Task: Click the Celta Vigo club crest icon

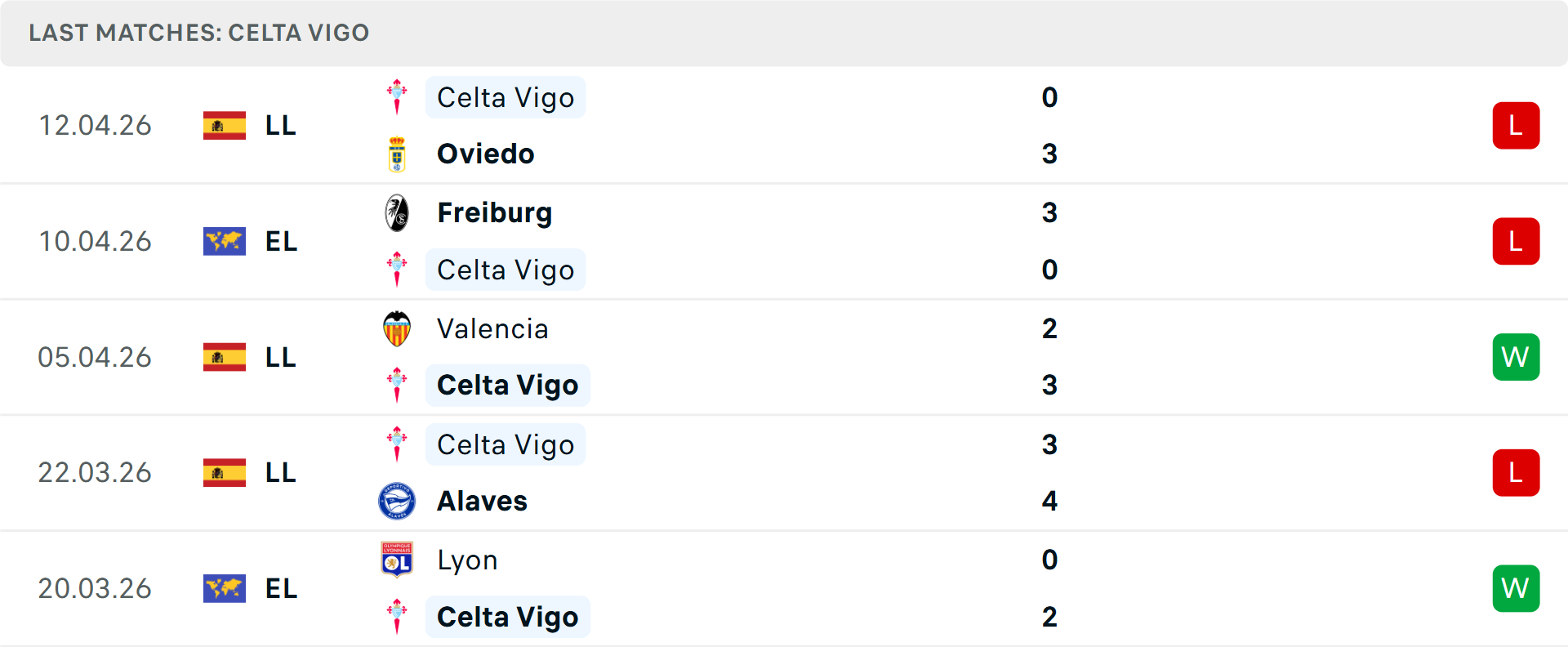Action: (397, 96)
